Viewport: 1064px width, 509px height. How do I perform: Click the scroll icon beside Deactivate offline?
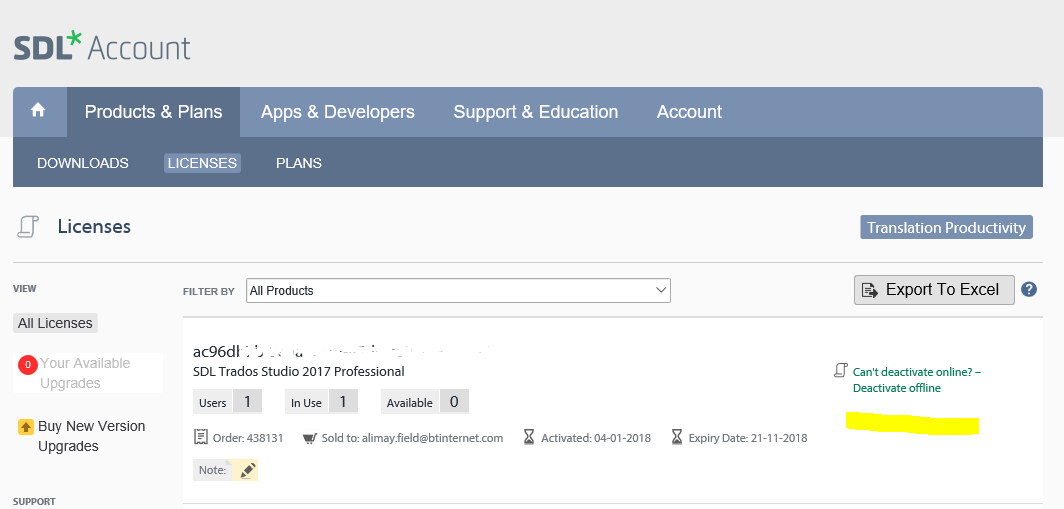pyautogui.click(x=841, y=371)
